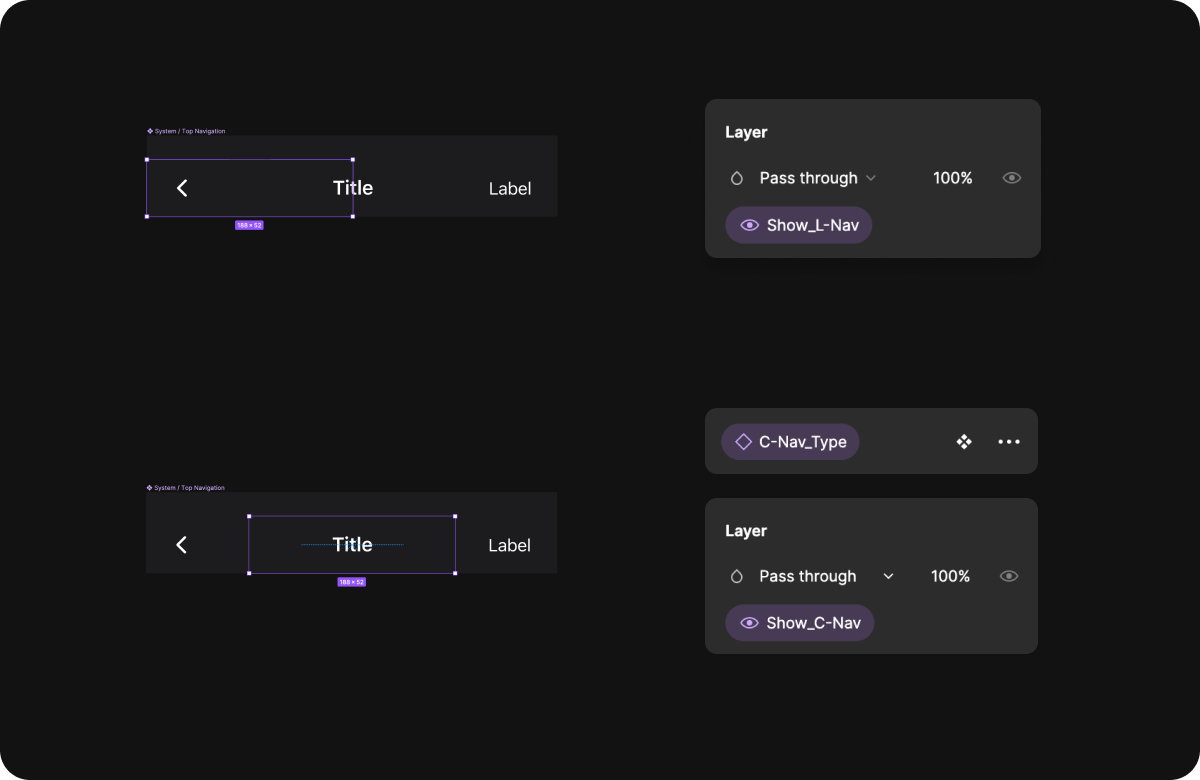Click the 100% opacity field above Show_C-Nav
The image size is (1200, 780).
tap(950, 576)
